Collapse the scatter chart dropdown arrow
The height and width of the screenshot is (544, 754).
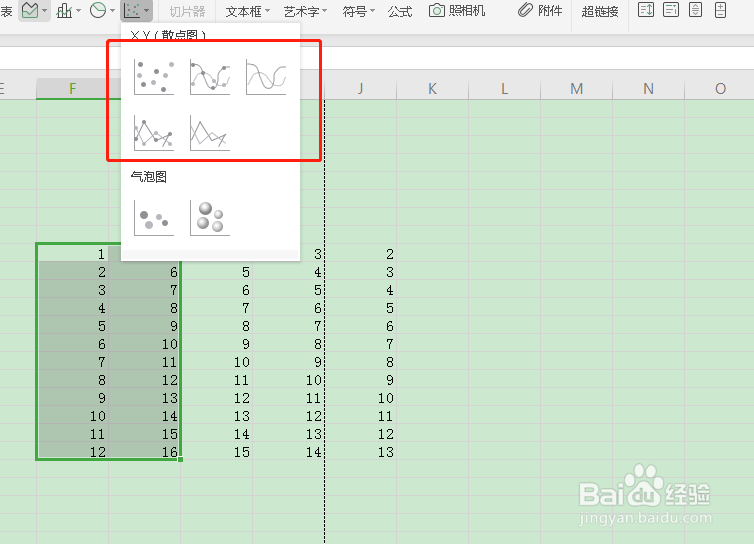[146, 10]
